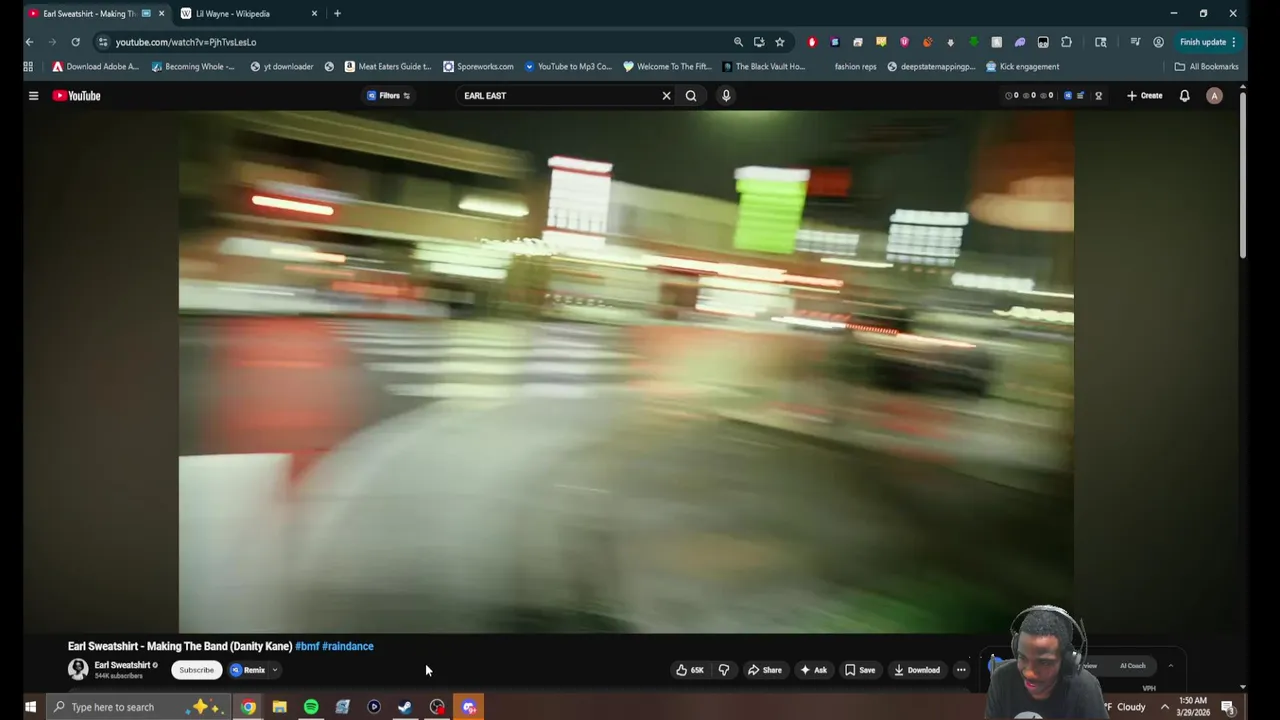Open The Black Vault bookmark
Screen dimensions: 1280x720
click(763, 67)
